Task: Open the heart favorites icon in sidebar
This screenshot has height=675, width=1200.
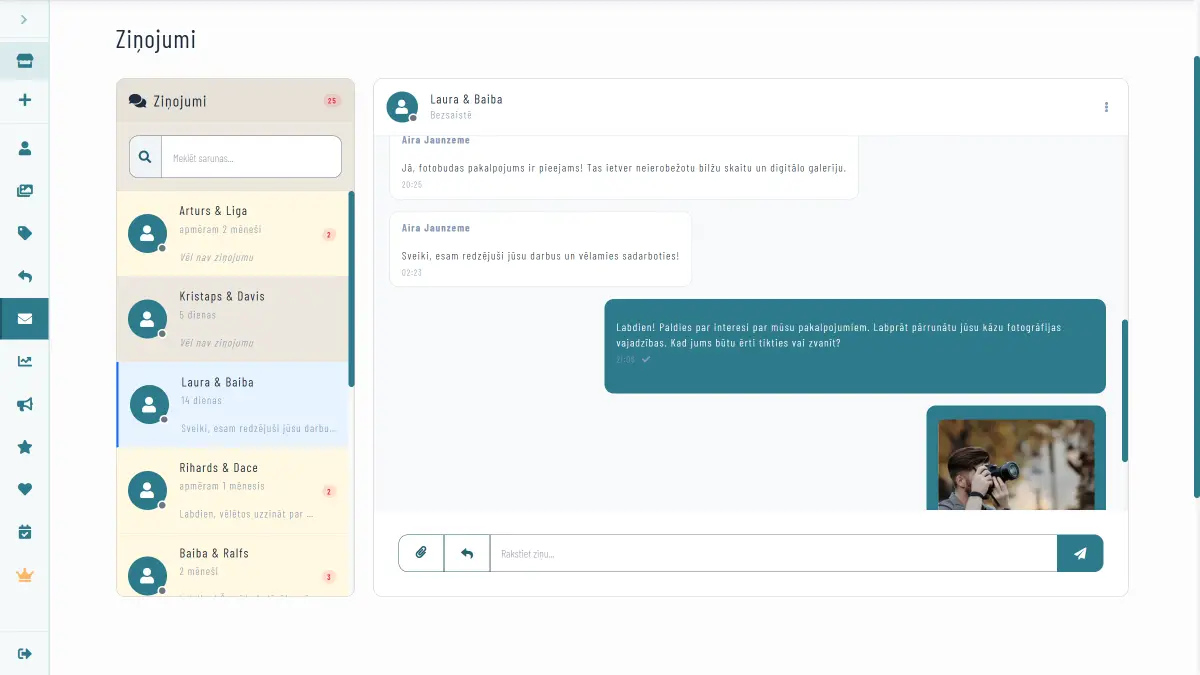Action: (x=25, y=489)
